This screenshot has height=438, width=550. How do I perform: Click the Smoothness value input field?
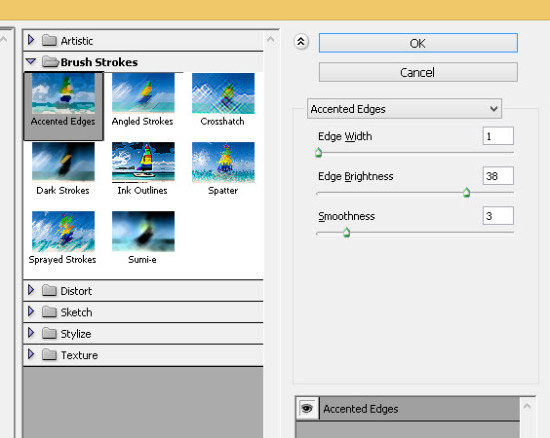(x=498, y=216)
